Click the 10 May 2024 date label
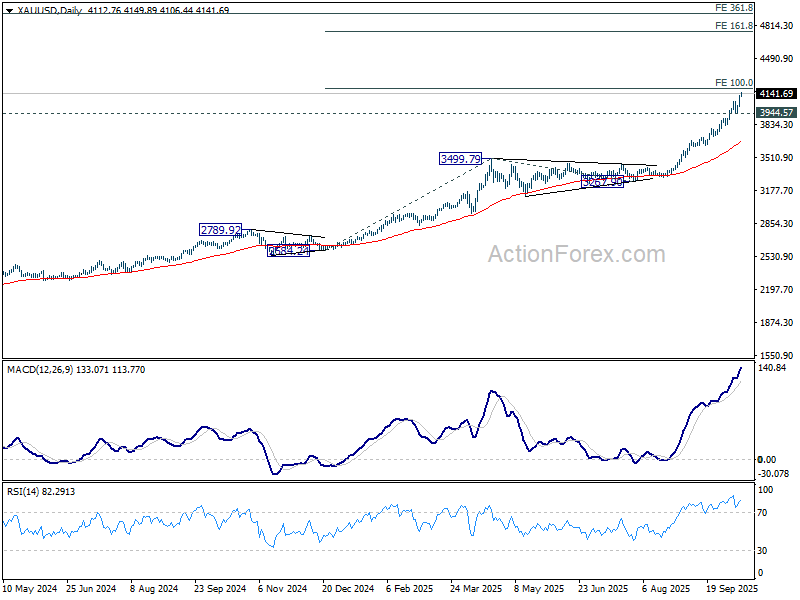The width and height of the screenshot is (800, 600). 30,590
